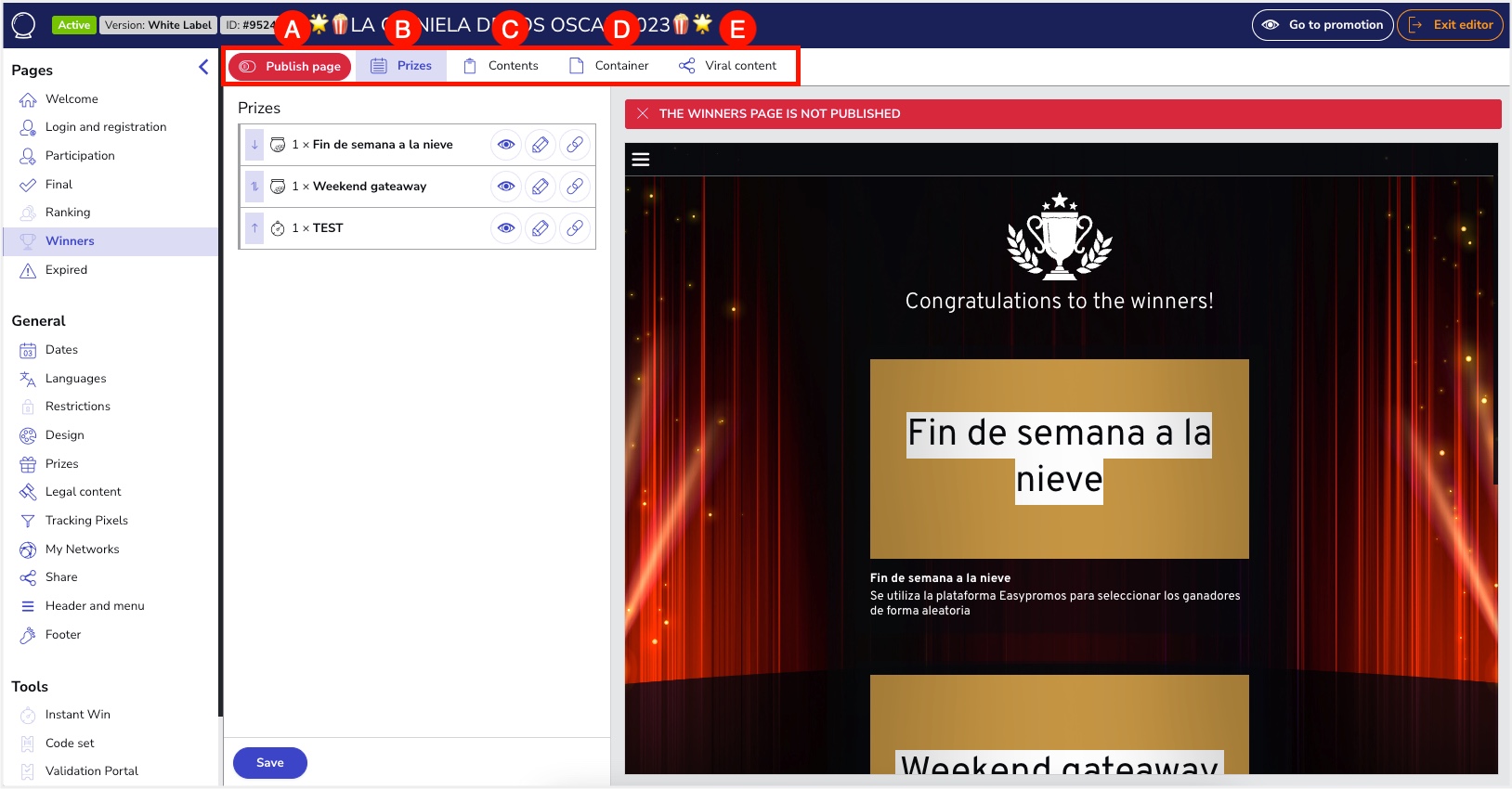Image resolution: width=1512 pixels, height=789 pixels.
Task: Open the hamburger menu in the preview
Action: pos(641,160)
